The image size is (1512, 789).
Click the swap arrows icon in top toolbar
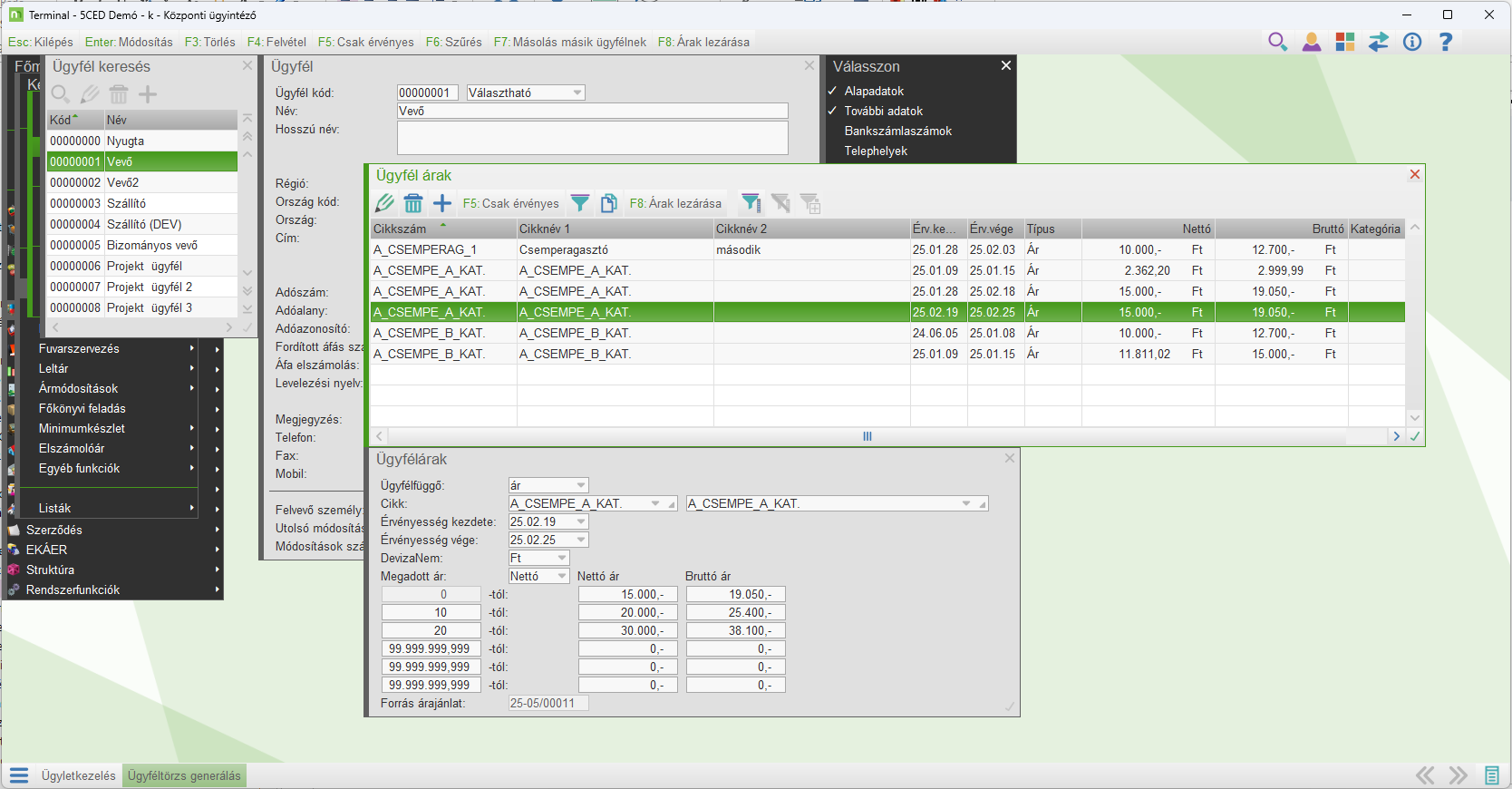[x=1379, y=42]
